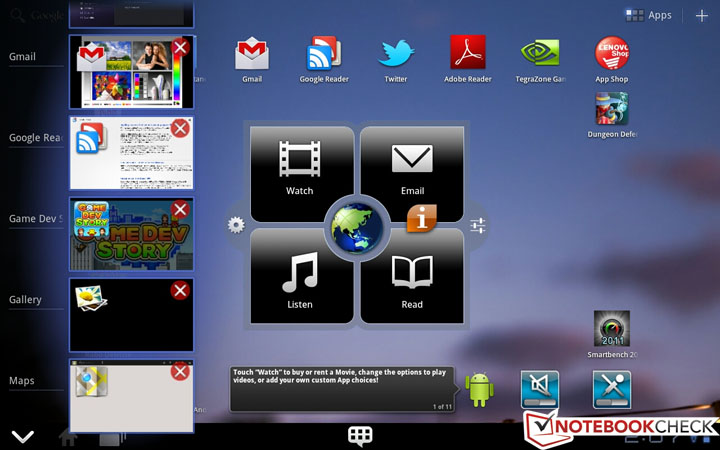This screenshot has width=720, height=450.
Task: Open Smartbench 2011 app
Action: [612, 328]
